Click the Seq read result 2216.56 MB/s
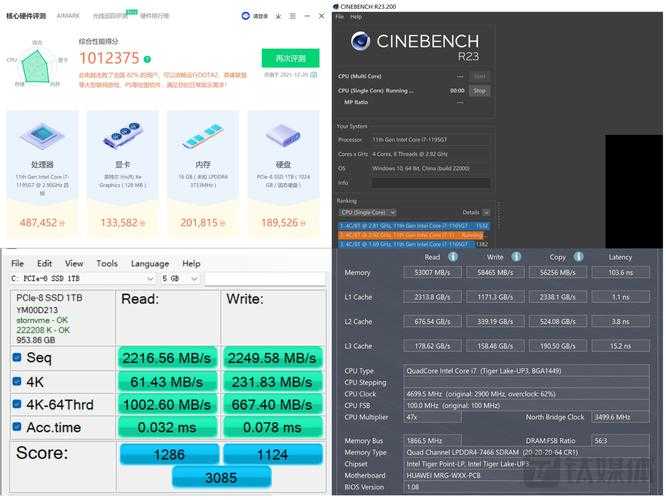 click(167, 358)
